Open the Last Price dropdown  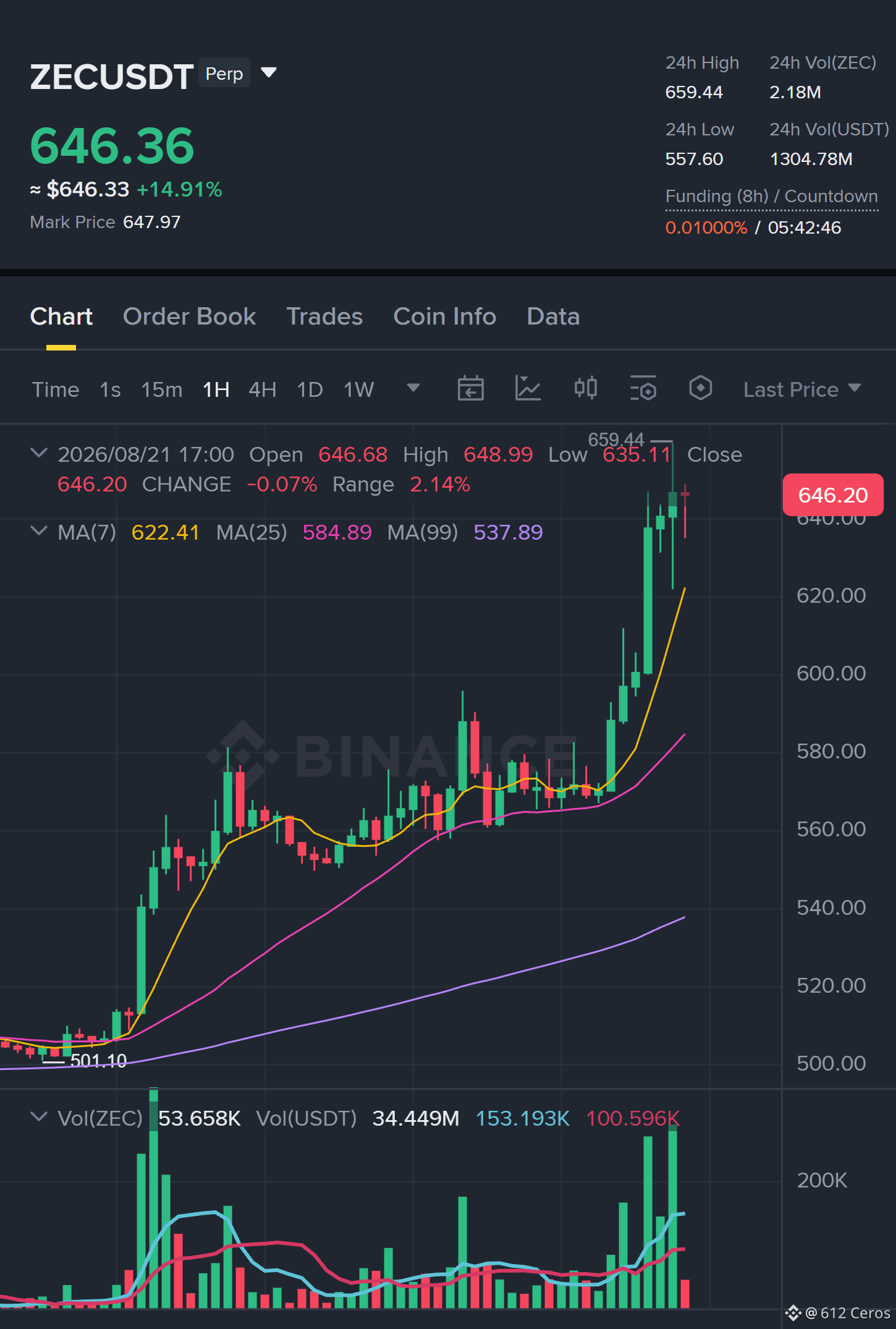tap(802, 389)
